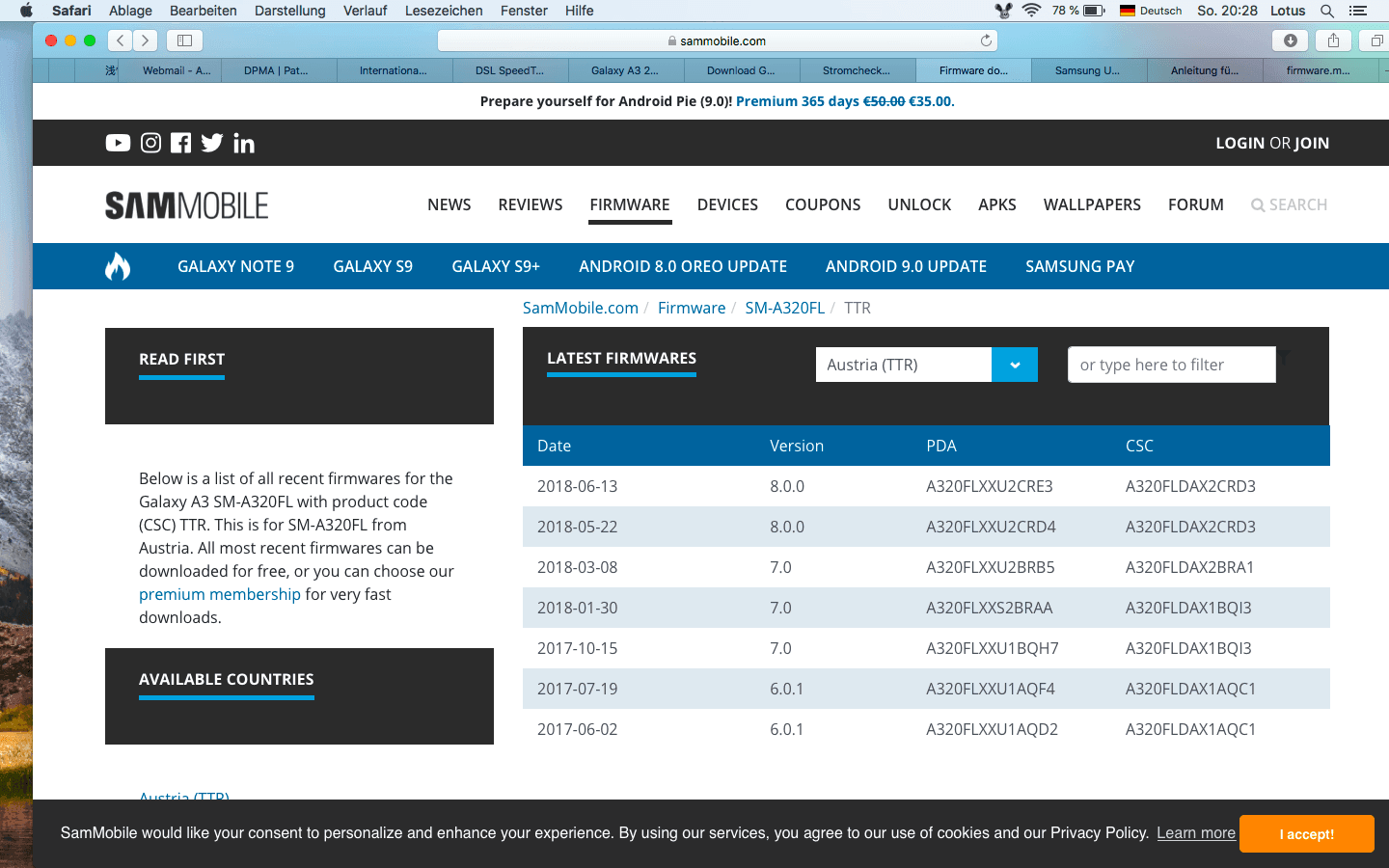1389x868 pixels.
Task: Open the NEWS navigation item
Action: [449, 204]
